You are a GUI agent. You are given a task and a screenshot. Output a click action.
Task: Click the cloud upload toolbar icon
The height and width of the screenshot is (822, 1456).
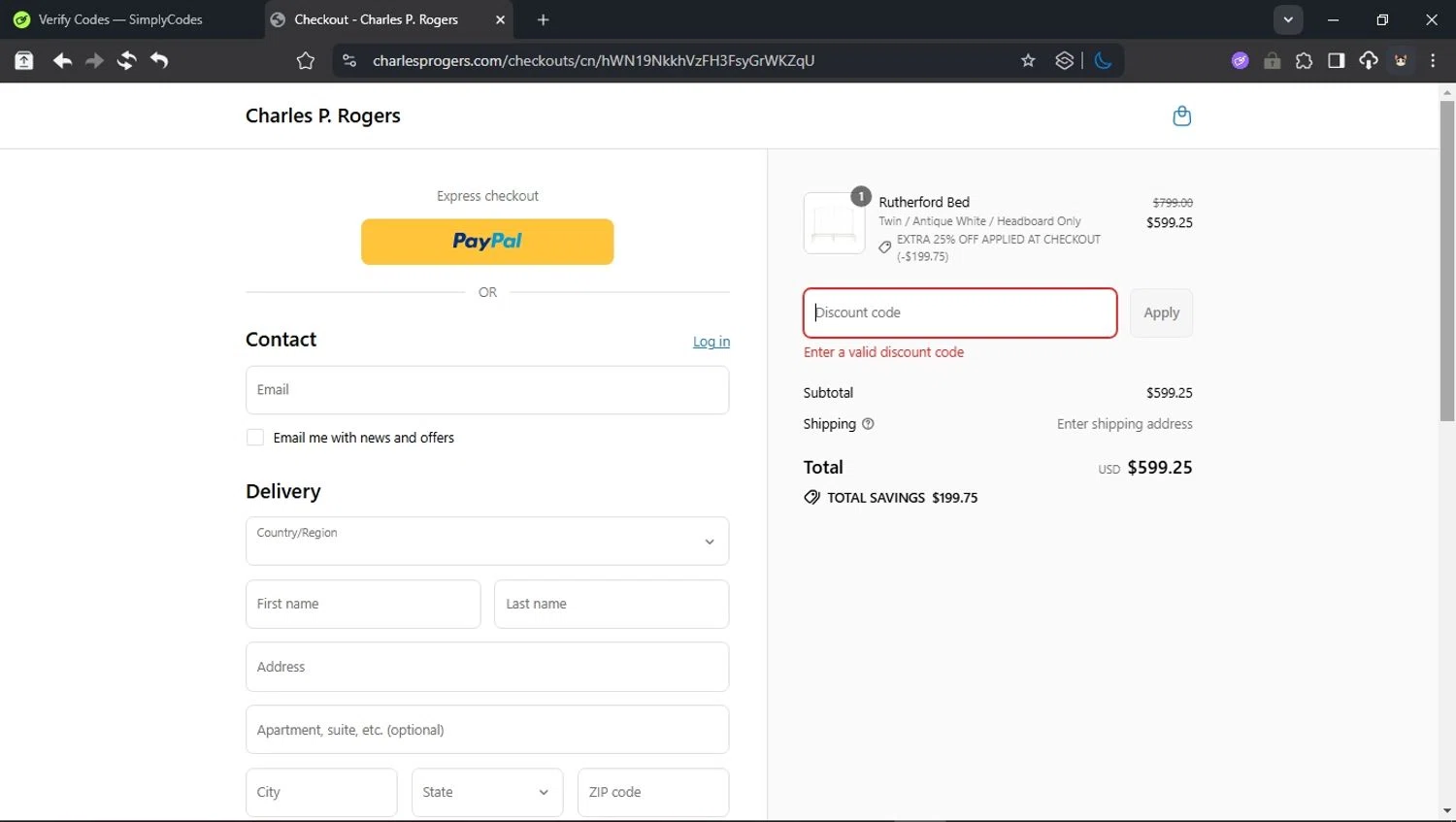click(x=1368, y=61)
